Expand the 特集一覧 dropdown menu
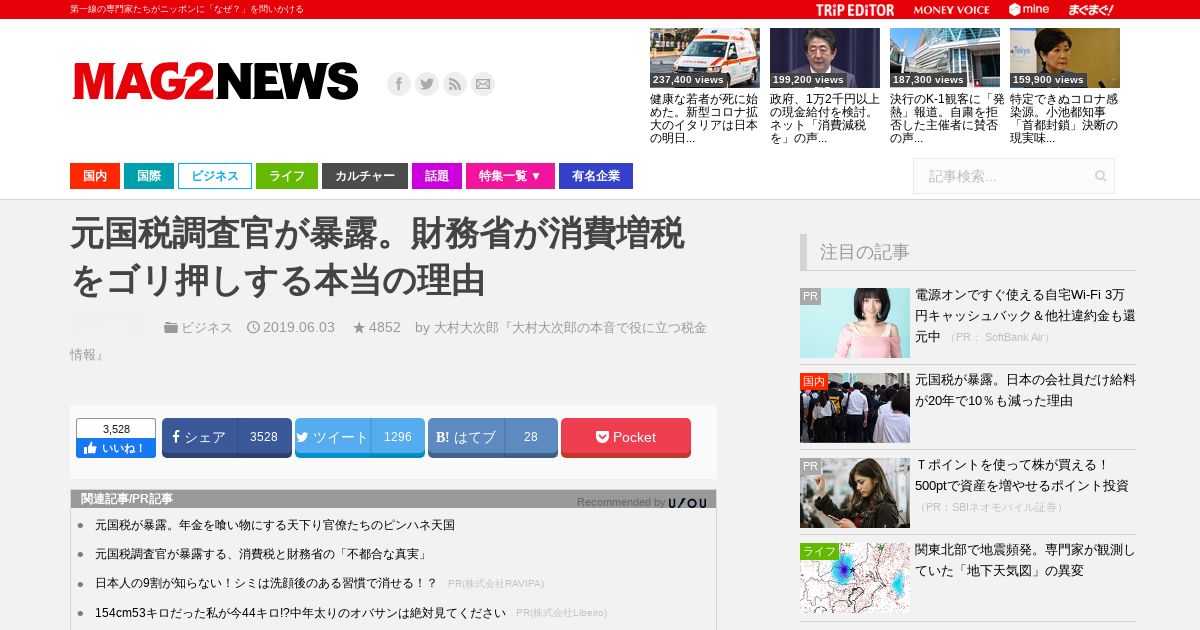1200x630 pixels. (510, 176)
